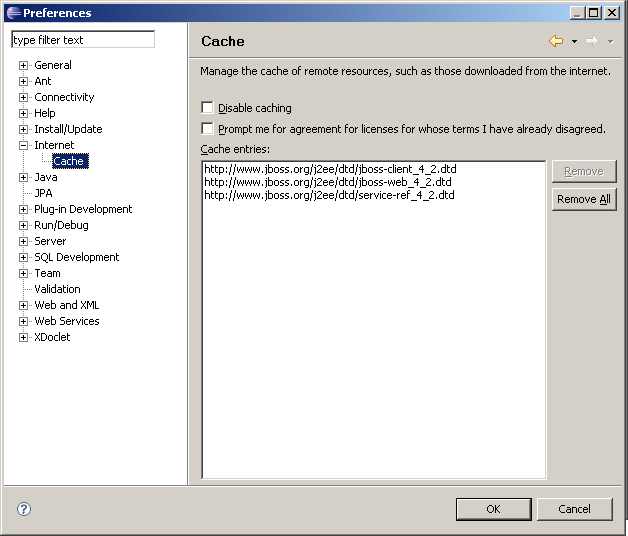Image resolution: width=628 pixels, height=536 pixels.
Task: Click the forward navigation arrow icon
Action: coord(592,41)
